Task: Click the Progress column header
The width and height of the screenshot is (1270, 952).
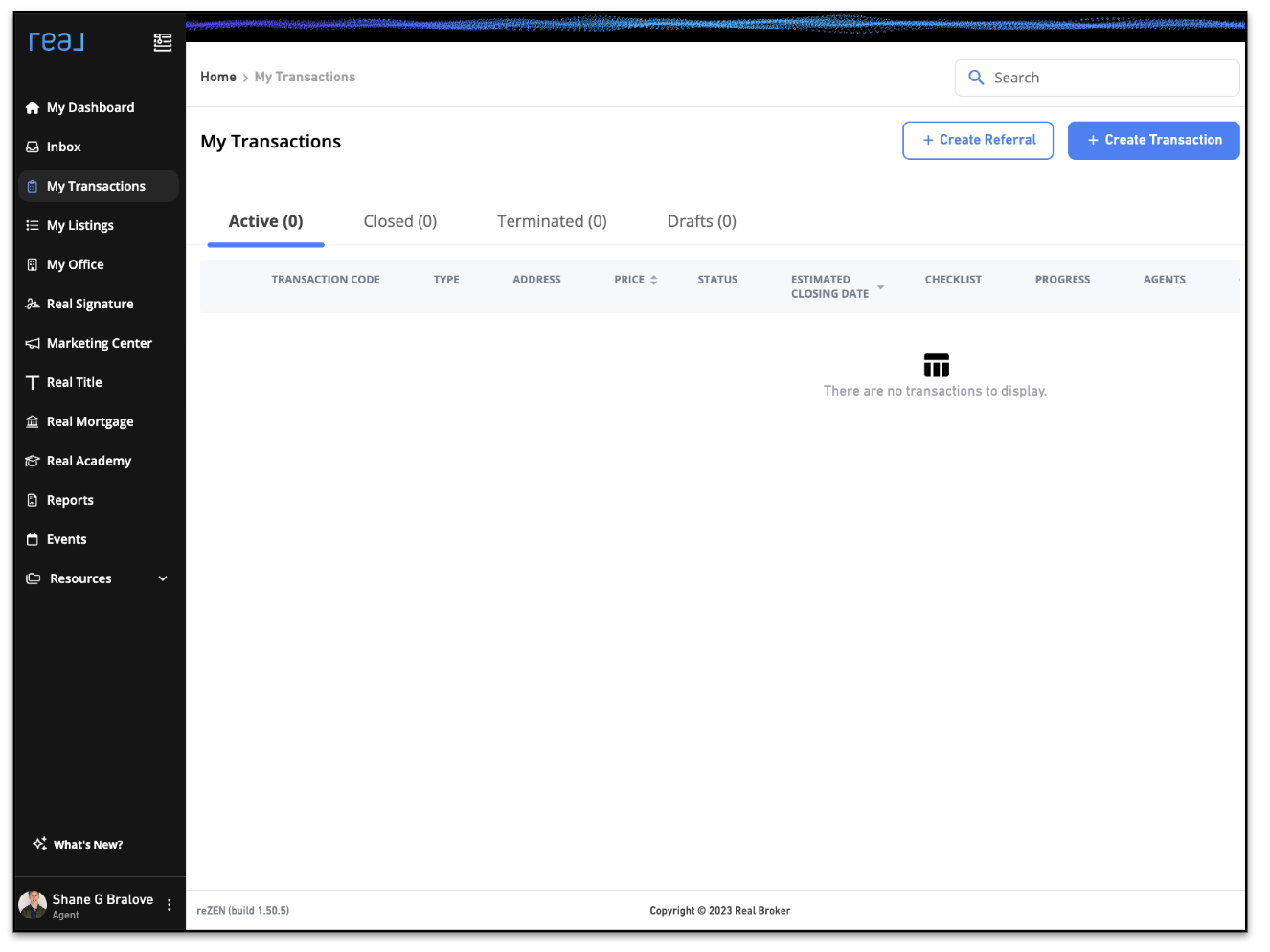Action: point(1062,281)
